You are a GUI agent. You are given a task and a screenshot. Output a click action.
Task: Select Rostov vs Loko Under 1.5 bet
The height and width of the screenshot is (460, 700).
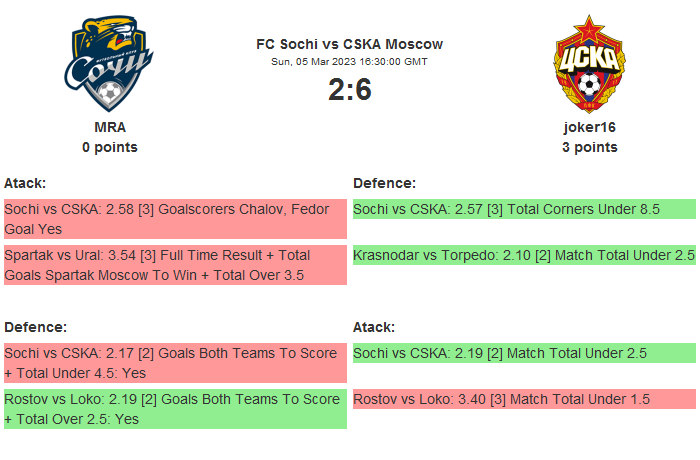coord(523,399)
